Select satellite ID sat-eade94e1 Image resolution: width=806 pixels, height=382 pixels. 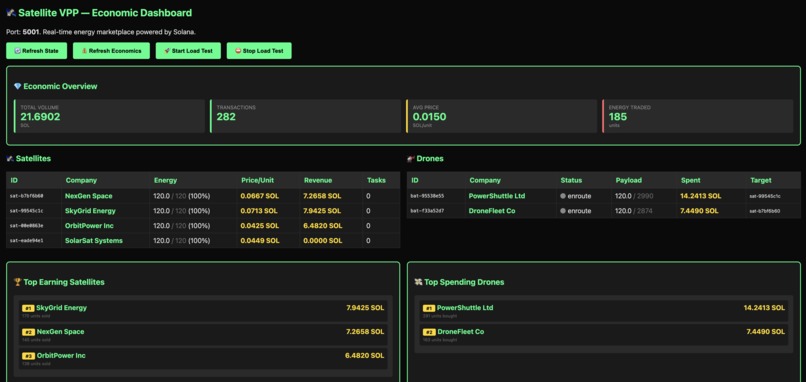27,241
